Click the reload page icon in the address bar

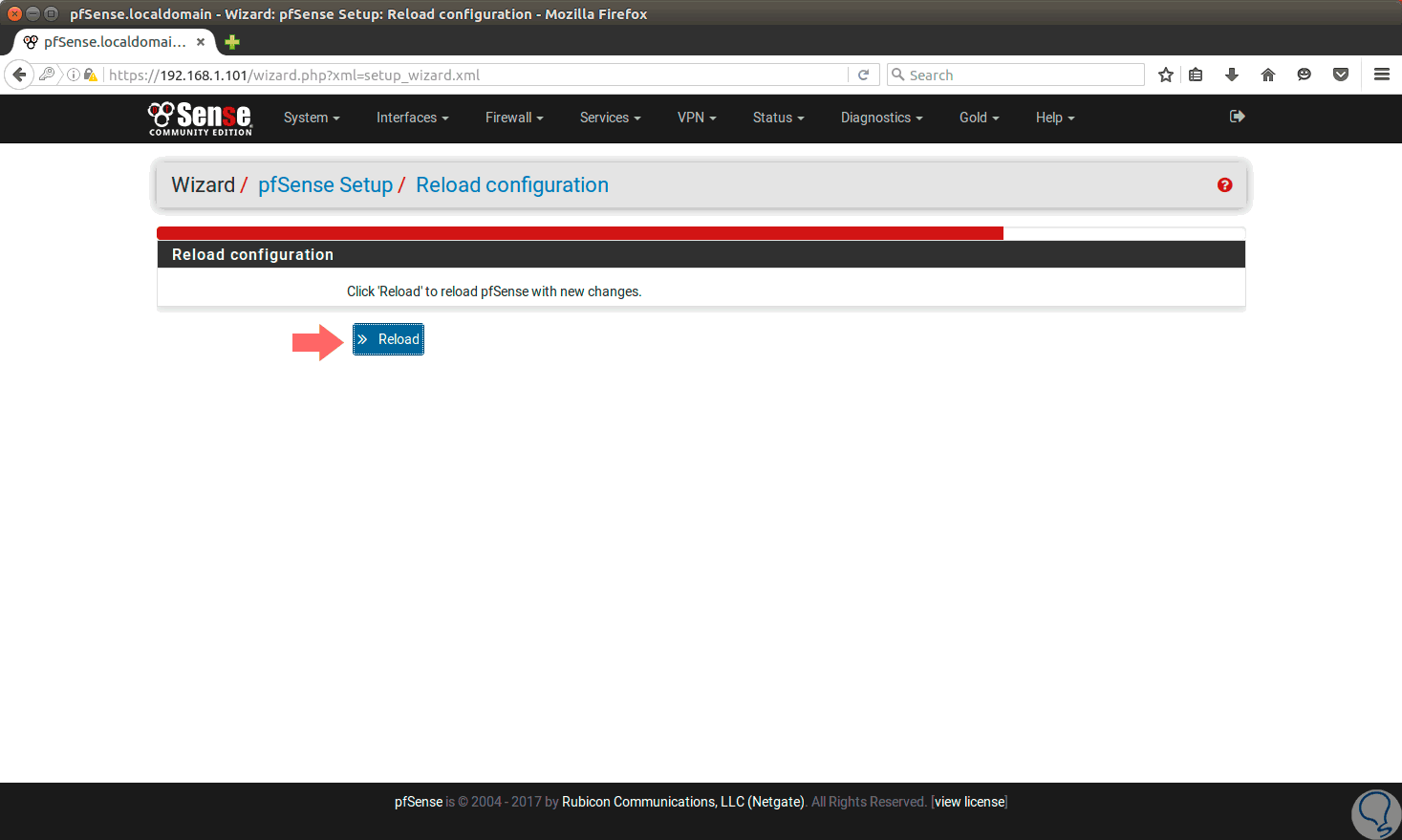pos(864,75)
